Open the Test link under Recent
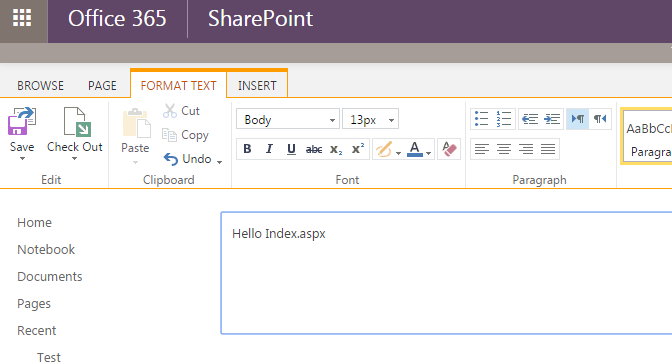The image size is (672, 362). coord(49,356)
